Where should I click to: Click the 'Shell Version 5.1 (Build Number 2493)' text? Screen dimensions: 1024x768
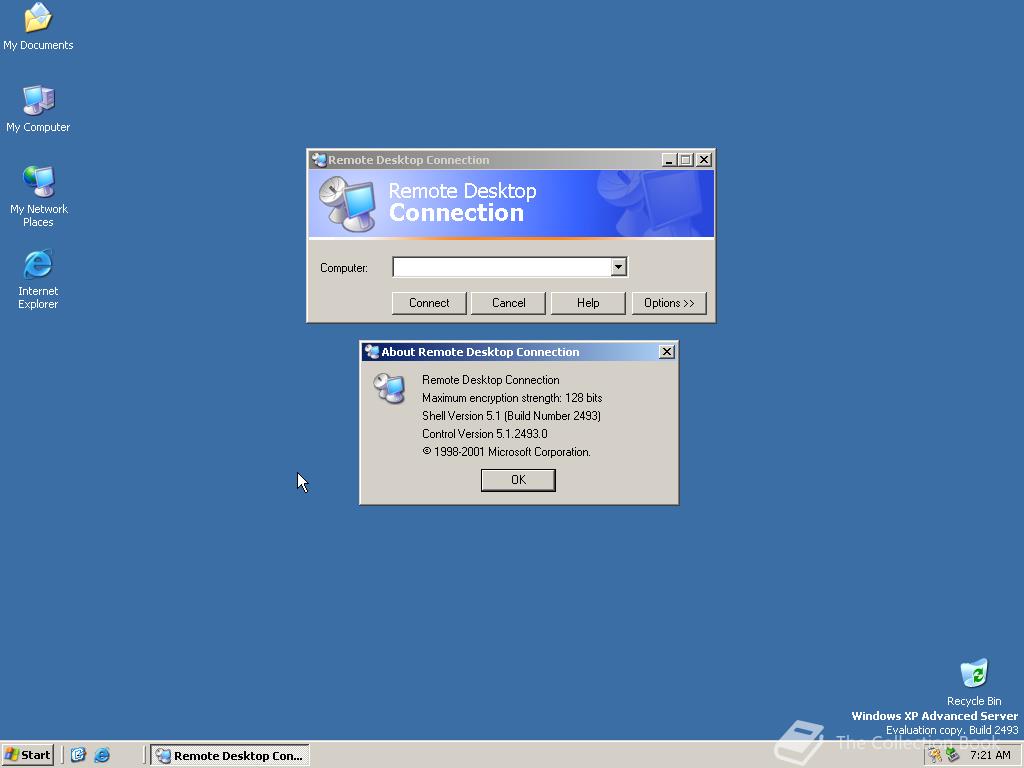(511, 416)
